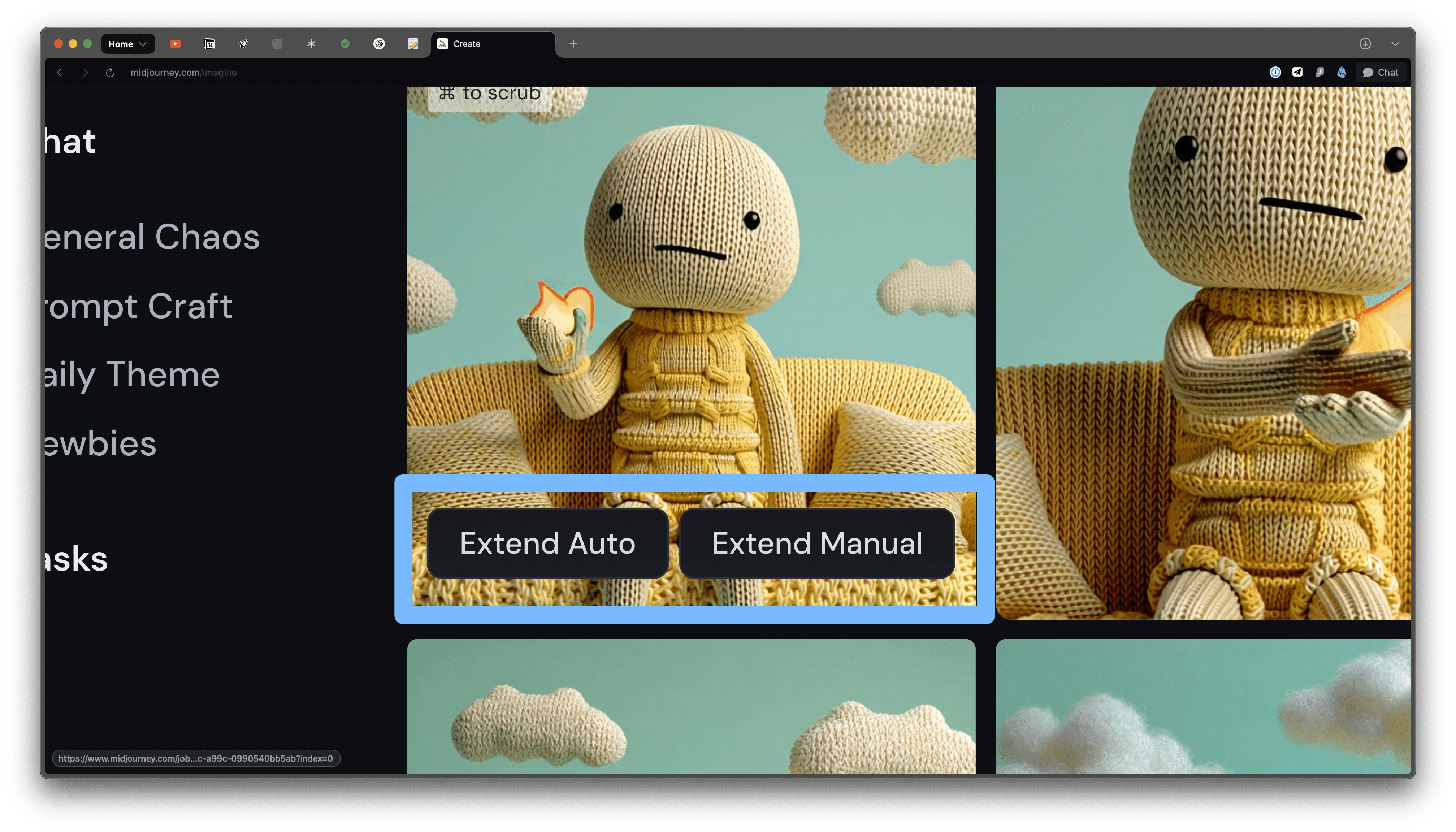Expand the chevron at toolbar right end
This screenshot has height=832, width=1456.
click(1395, 44)
